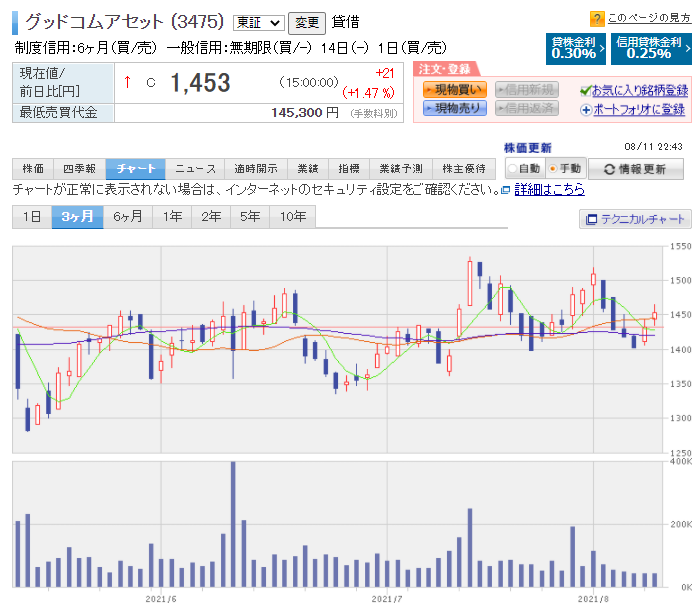
Task: Click the 200K volume axis label
Action: point(681,524)
